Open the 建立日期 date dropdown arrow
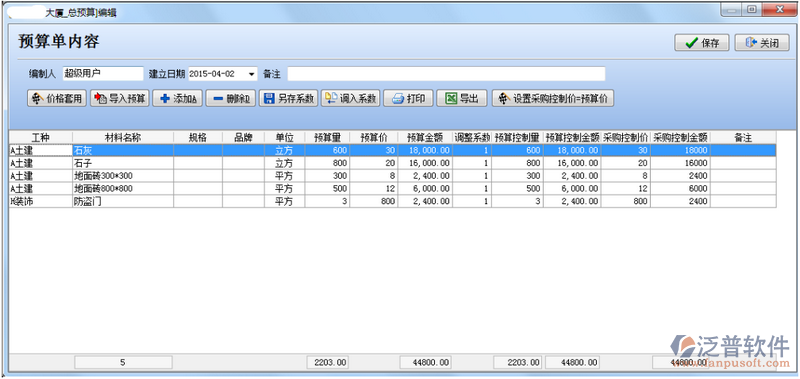 pyautogui.click(x=252, y=74)
